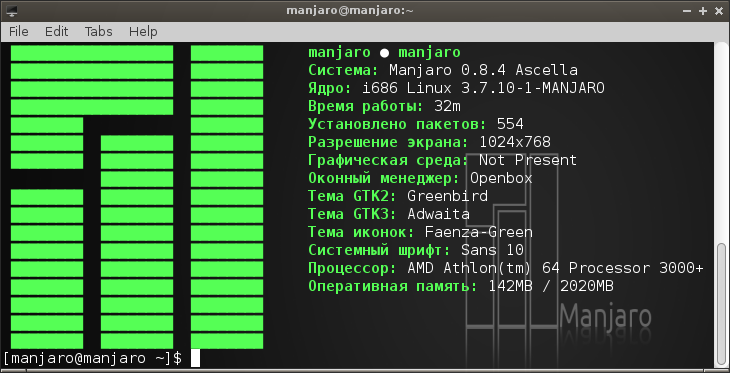This screenshot has width=730, height=373.
Task: Click the terminal window icon in title bar
Action: tap(12, 10)
